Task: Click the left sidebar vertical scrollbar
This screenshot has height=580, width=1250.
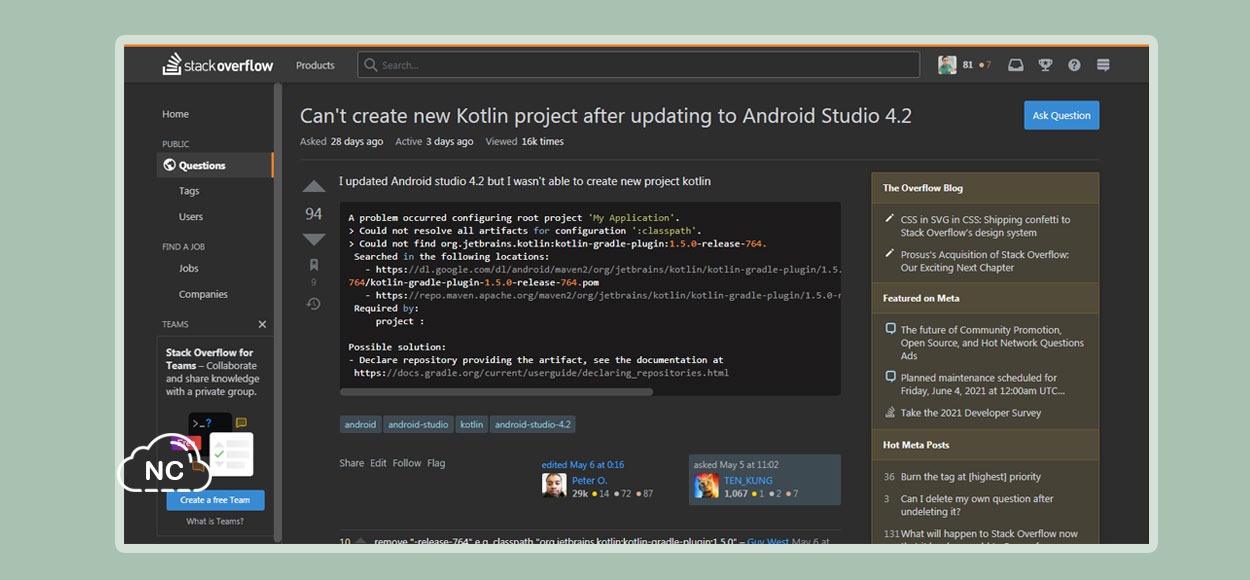Action: point(278,311)
